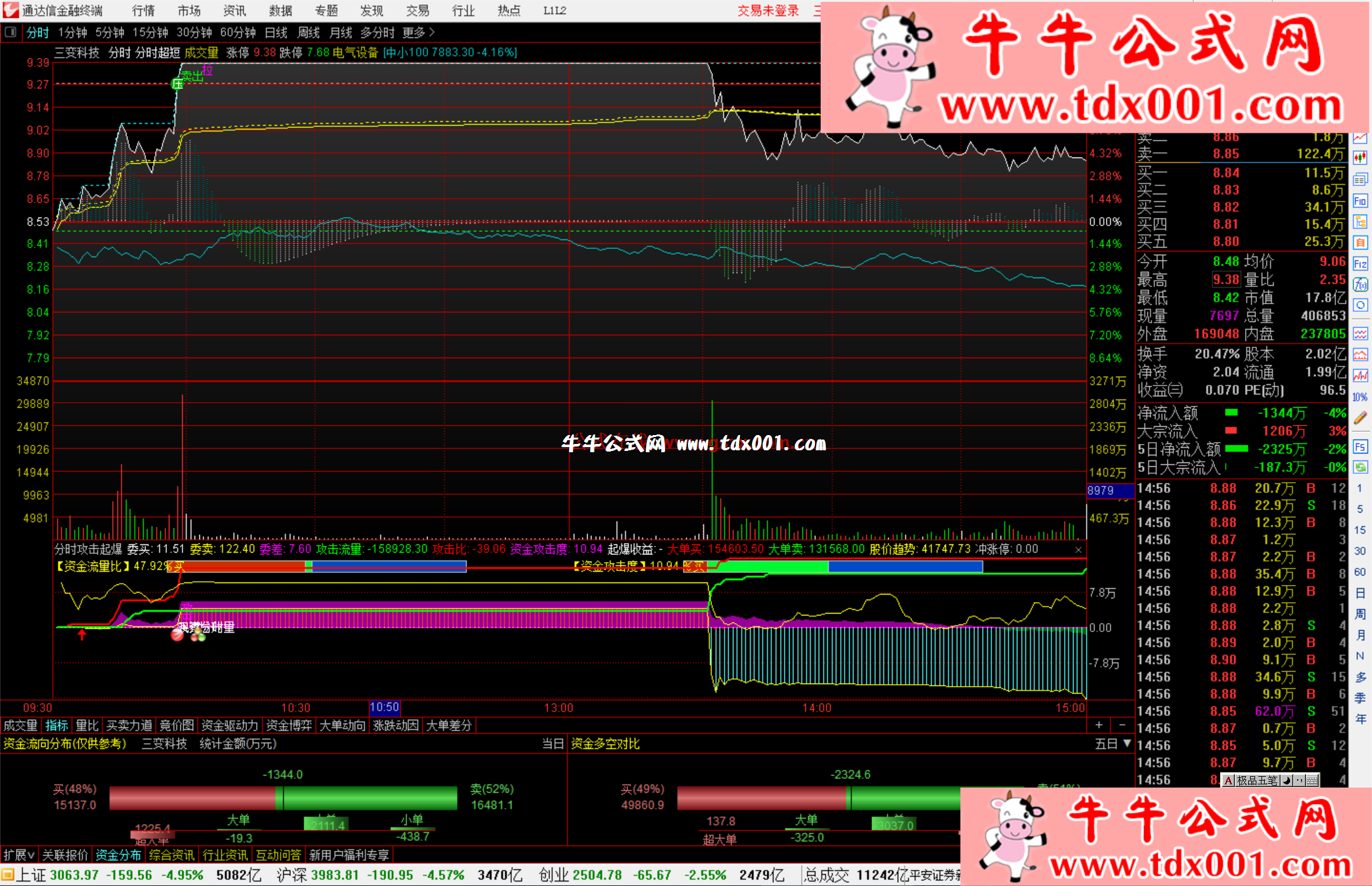Open the f(x) formula manager icon
This screenshot has width=1372, height=886.
1360,285
